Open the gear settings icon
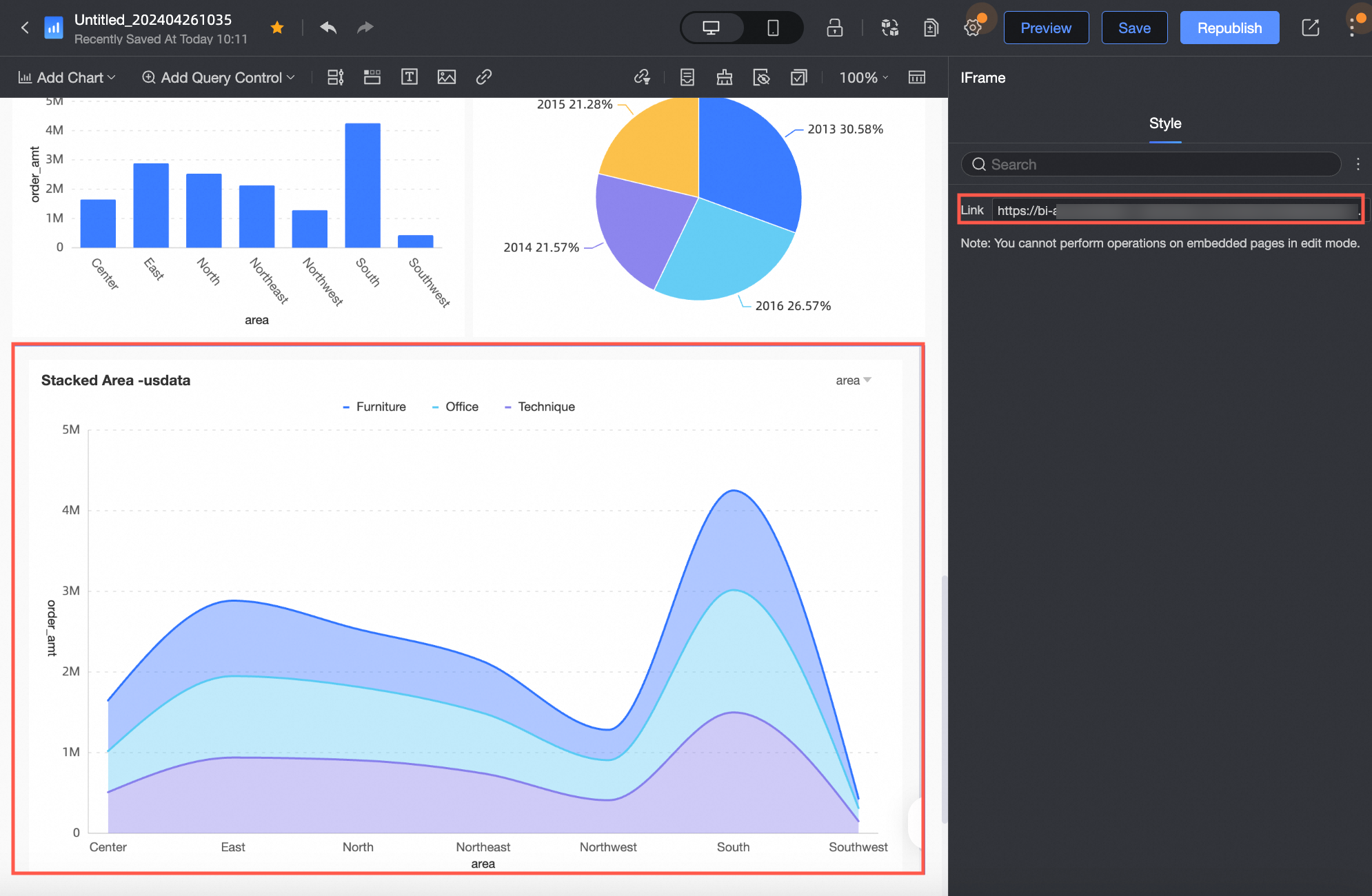Image resolution: width=1372 pixels, height=896 pixels. 972,28
